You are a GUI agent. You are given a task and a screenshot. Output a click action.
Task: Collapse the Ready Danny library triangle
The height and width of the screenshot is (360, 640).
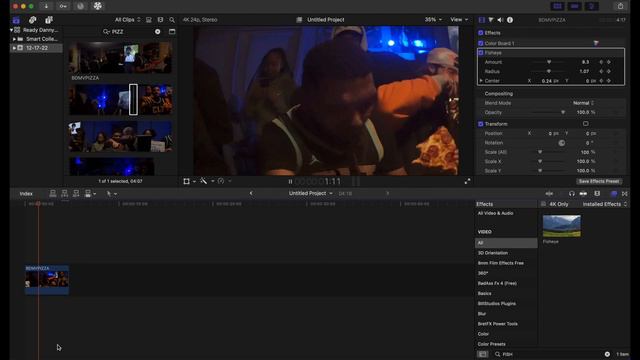11,30
